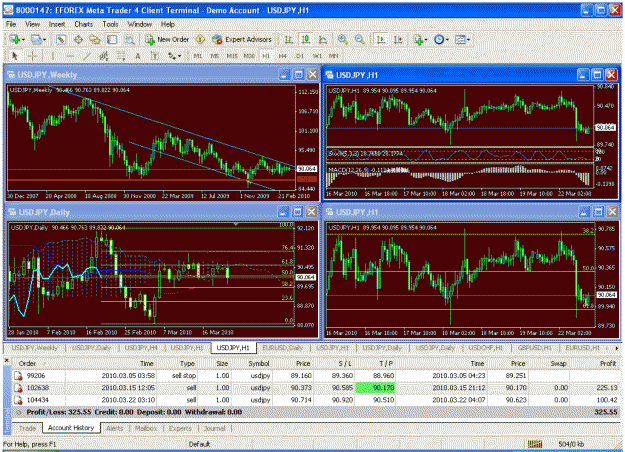
Task: Switch chart to bar chart type
Action: (x=288, y=39)
